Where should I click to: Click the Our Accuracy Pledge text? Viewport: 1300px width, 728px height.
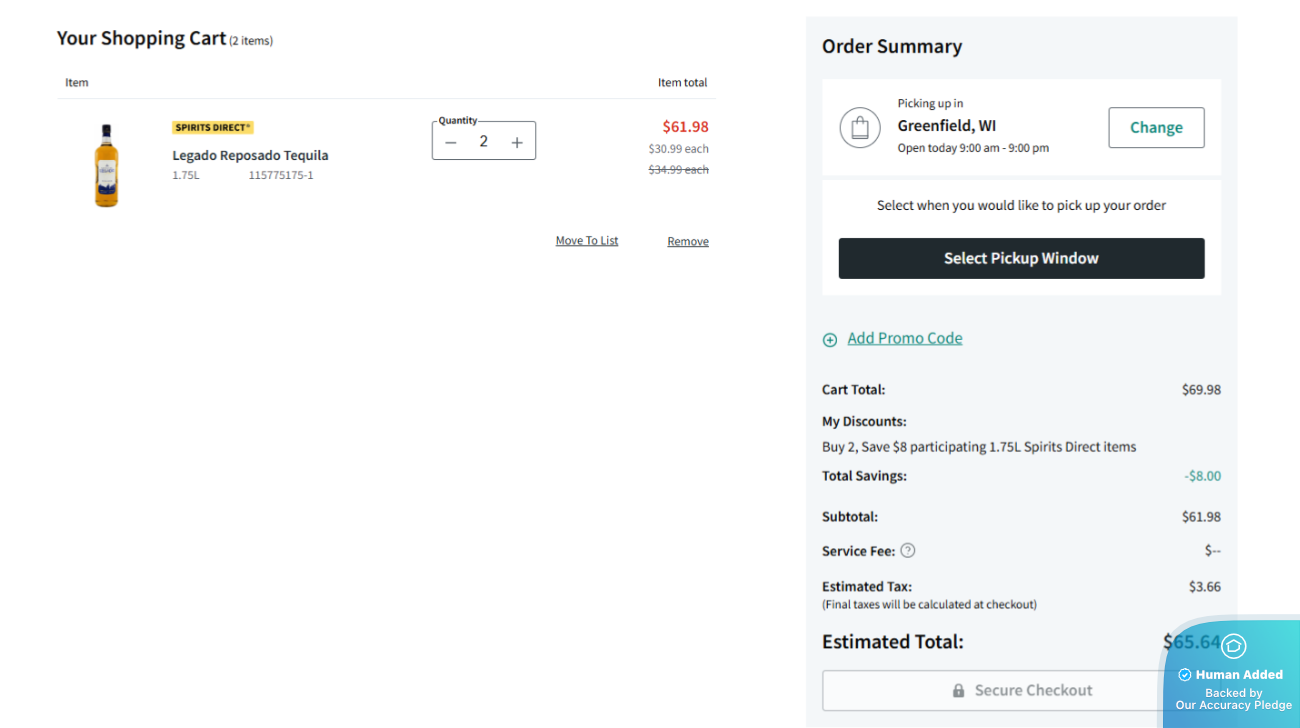coord(1233,705)
